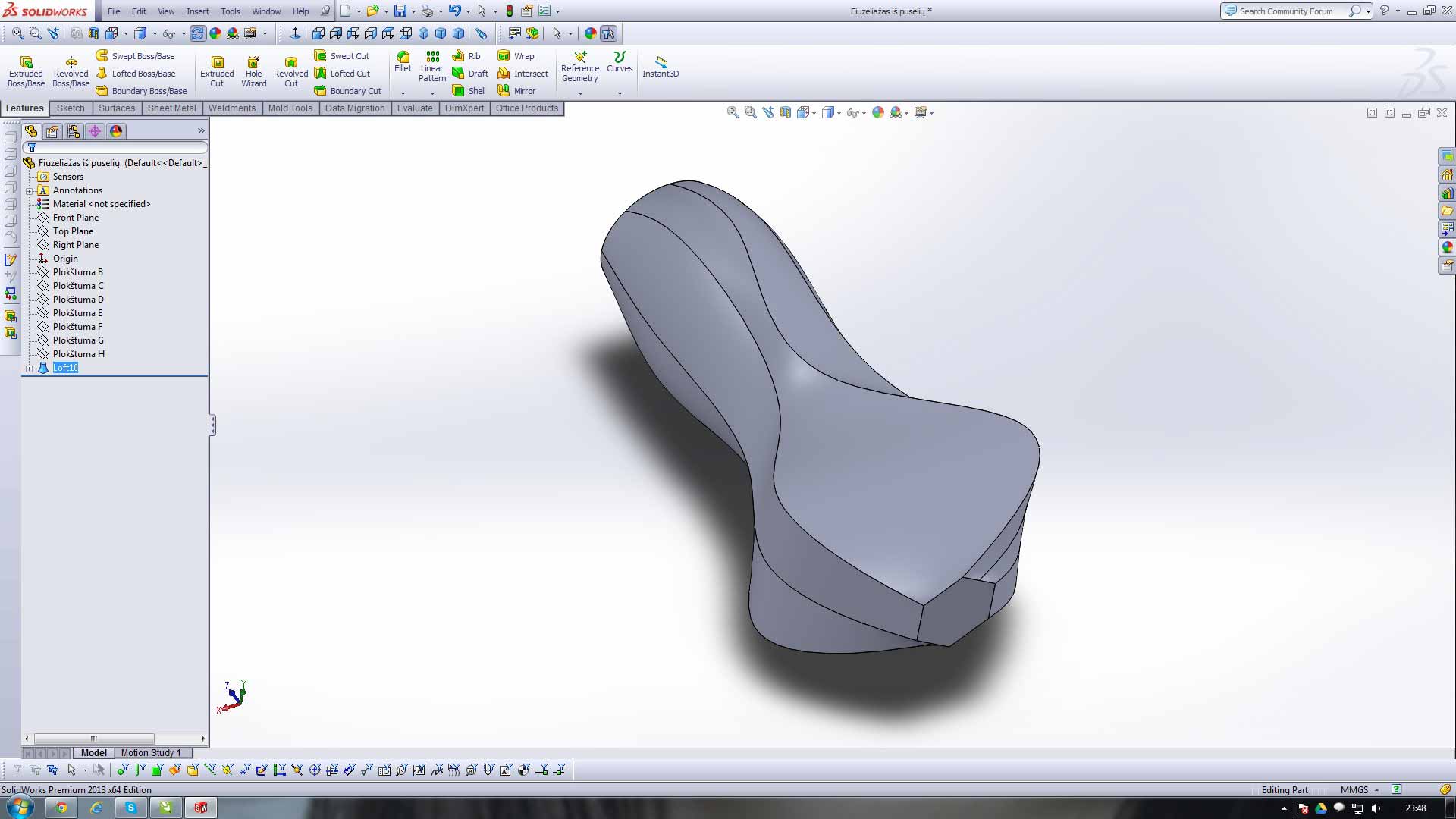Open the Insert menu
1456x819 pixels.
[197, 11]
